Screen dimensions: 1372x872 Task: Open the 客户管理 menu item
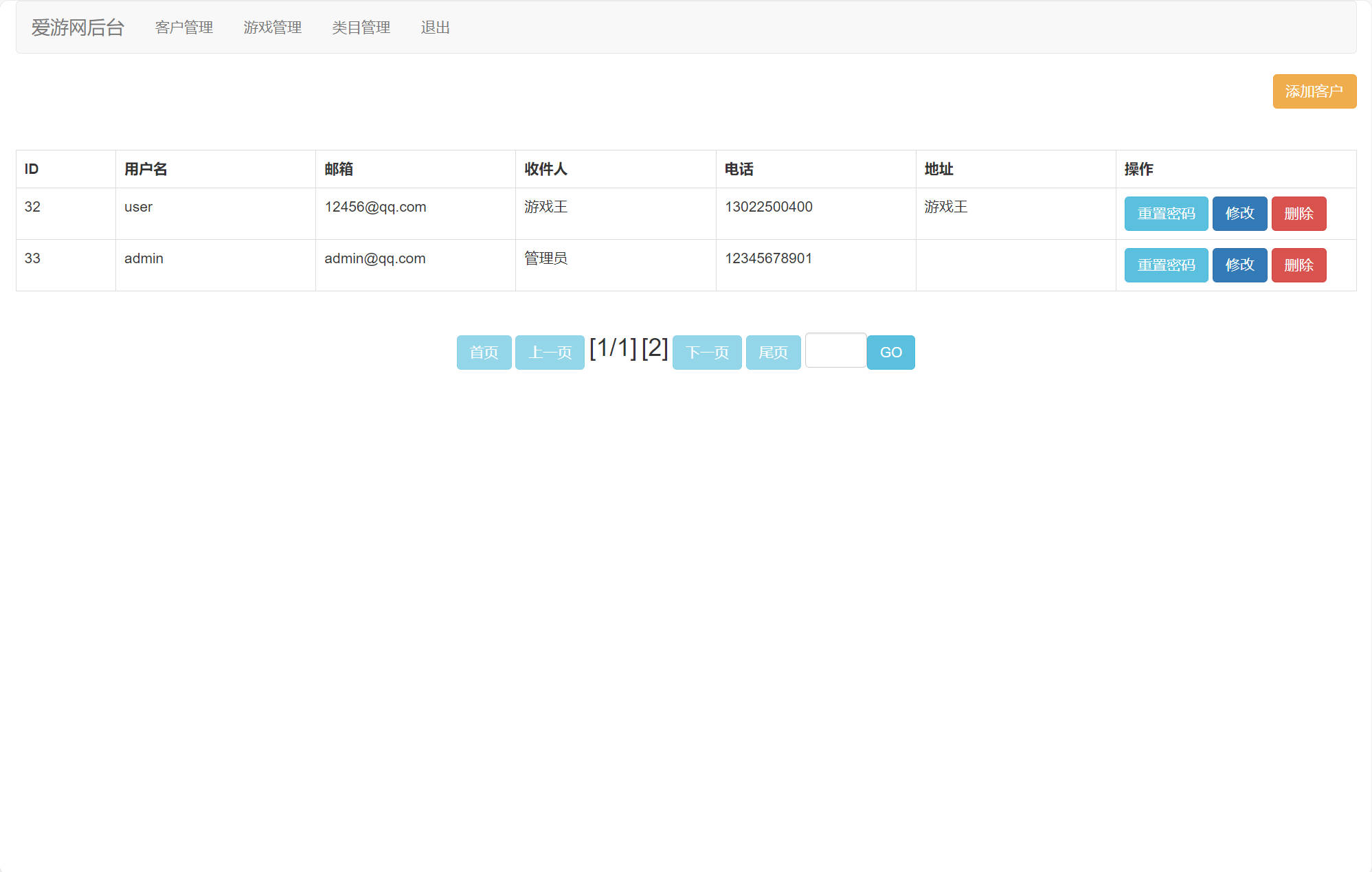pyautogui.click(x=184, y=27)
